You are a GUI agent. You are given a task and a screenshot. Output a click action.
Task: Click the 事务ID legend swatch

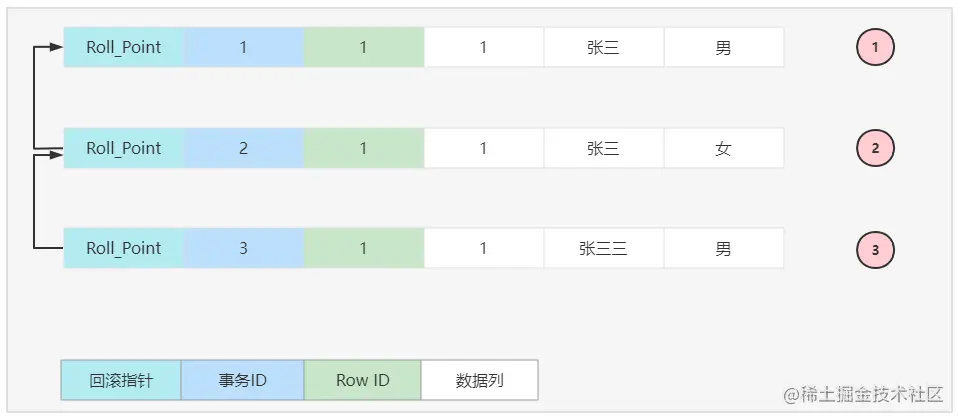tap(241, 380)
